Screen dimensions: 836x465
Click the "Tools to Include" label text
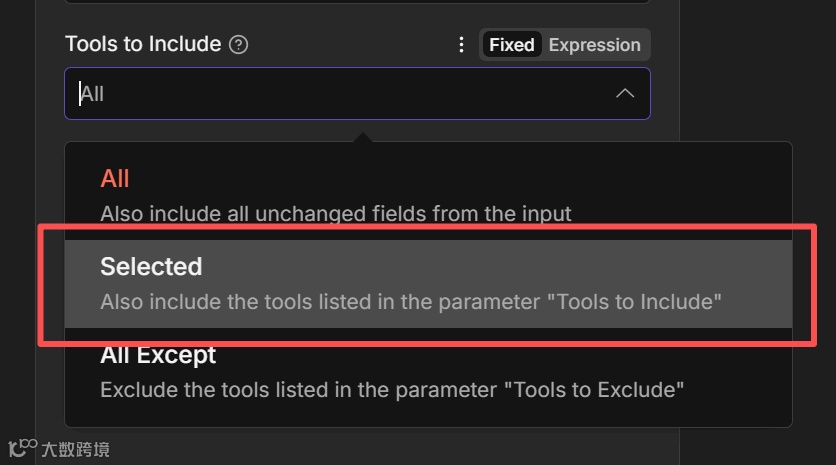(143, 45)
